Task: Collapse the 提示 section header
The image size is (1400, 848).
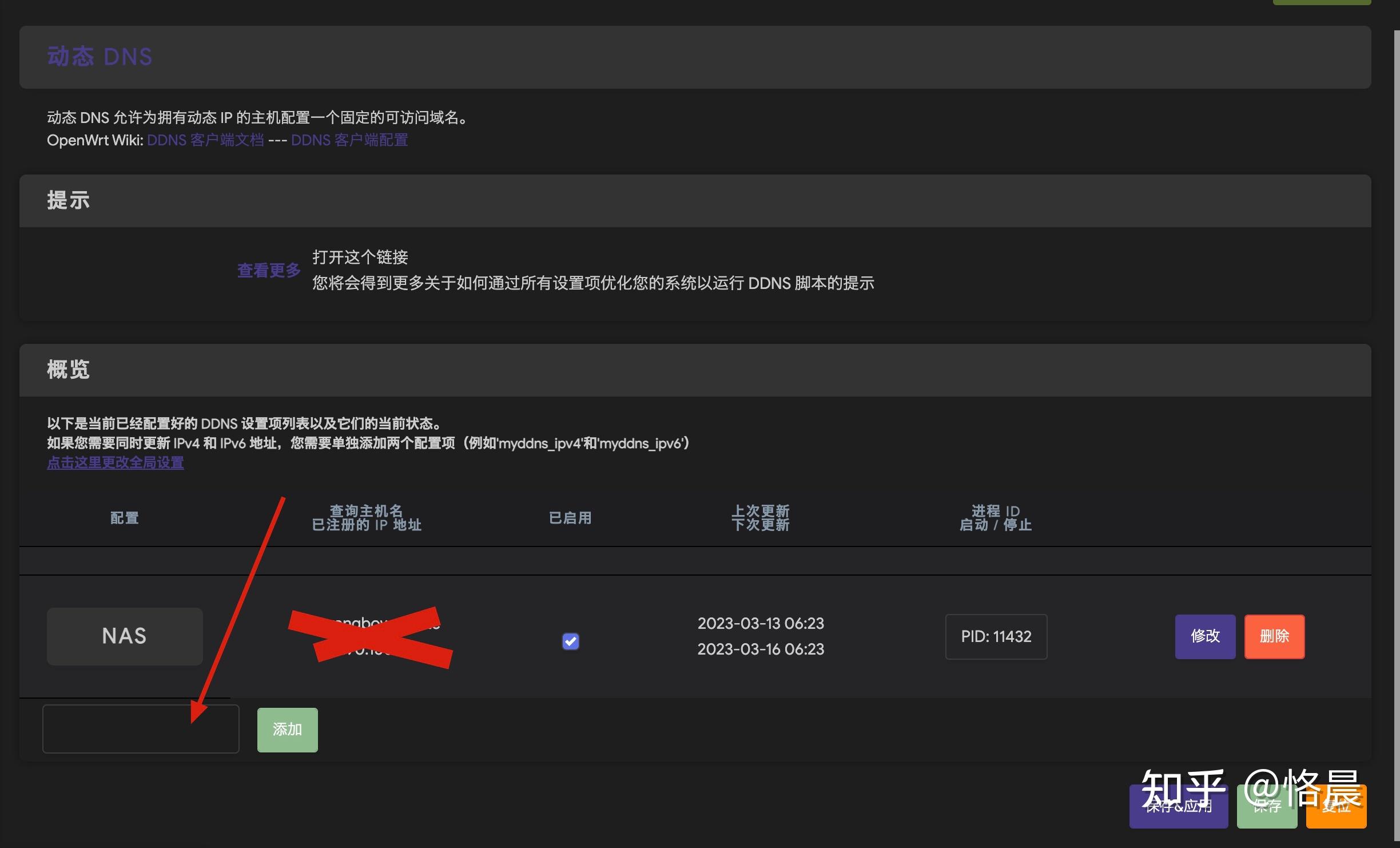Action: click(67, 200)
